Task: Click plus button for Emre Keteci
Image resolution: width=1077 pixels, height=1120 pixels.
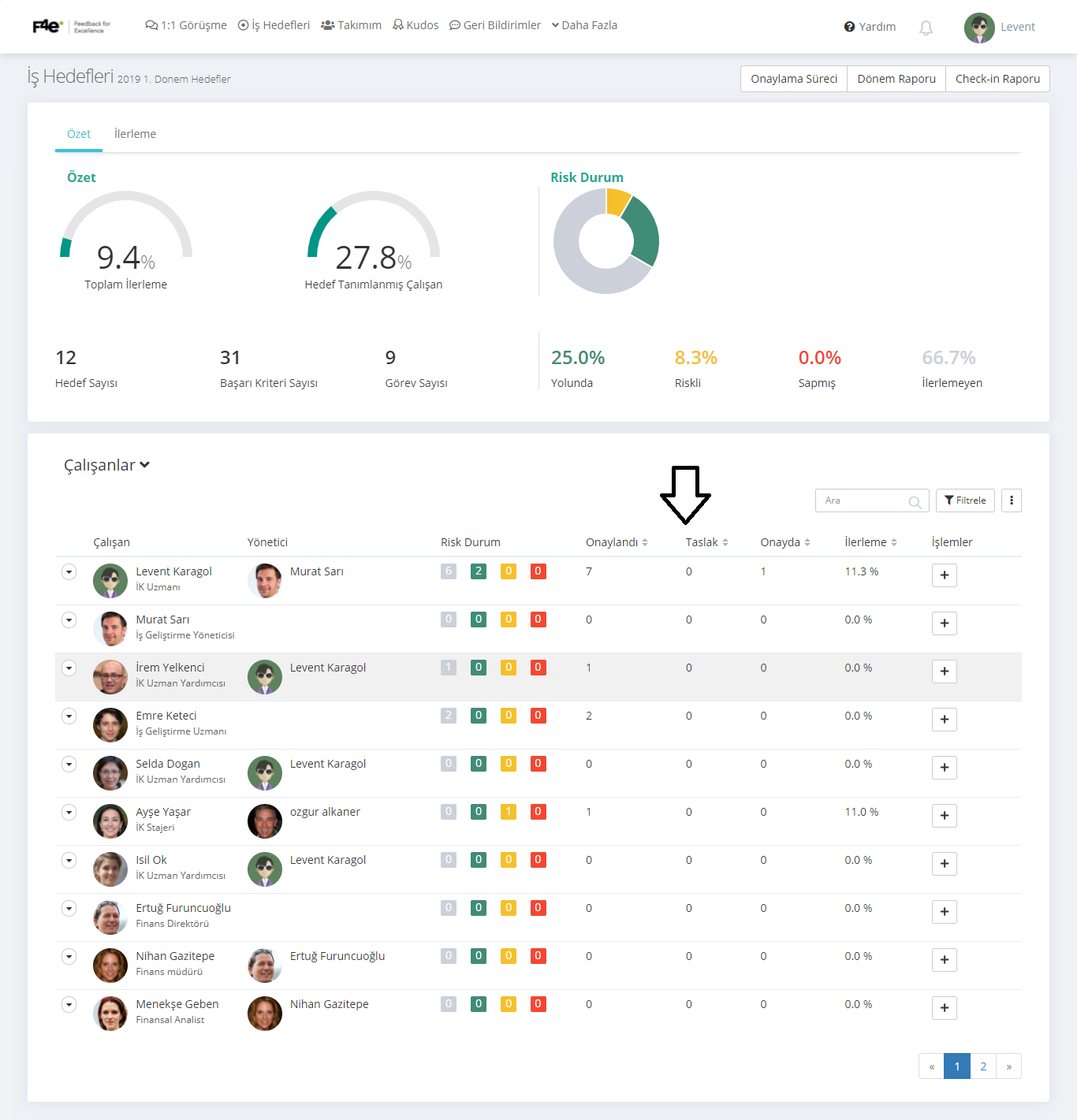Action: (x=945, y=720)
